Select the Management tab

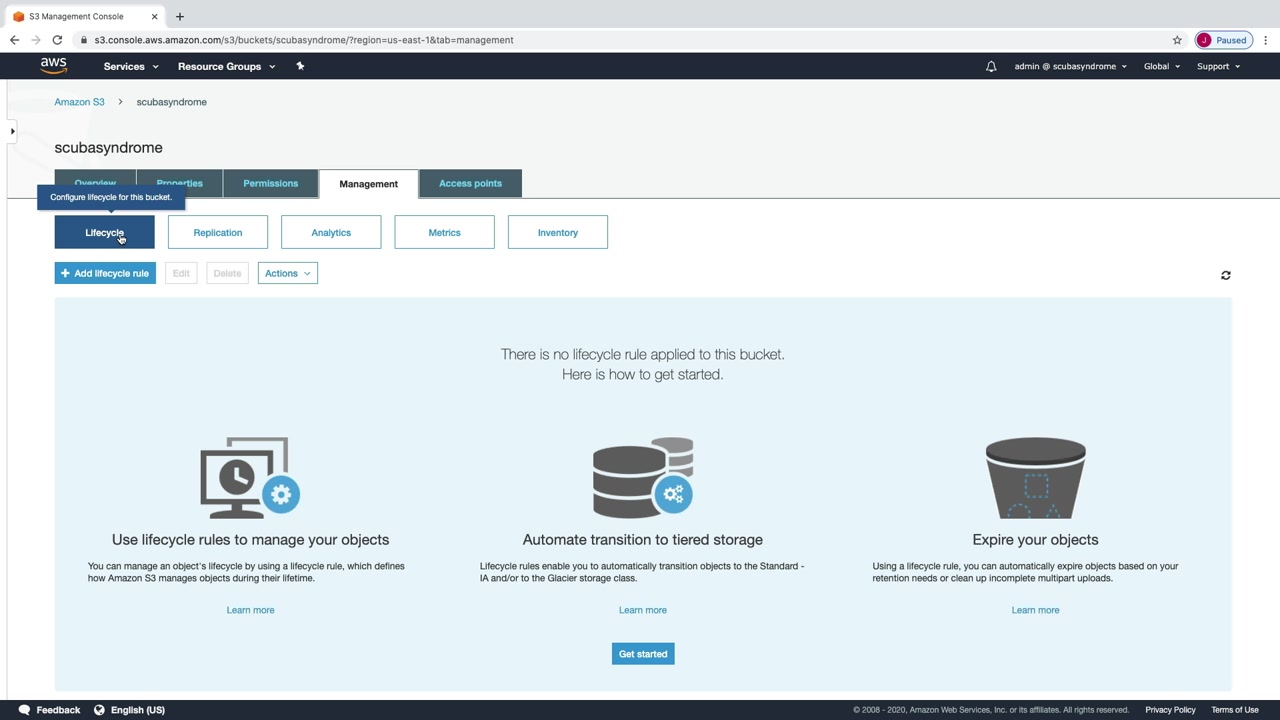(368, 184)
